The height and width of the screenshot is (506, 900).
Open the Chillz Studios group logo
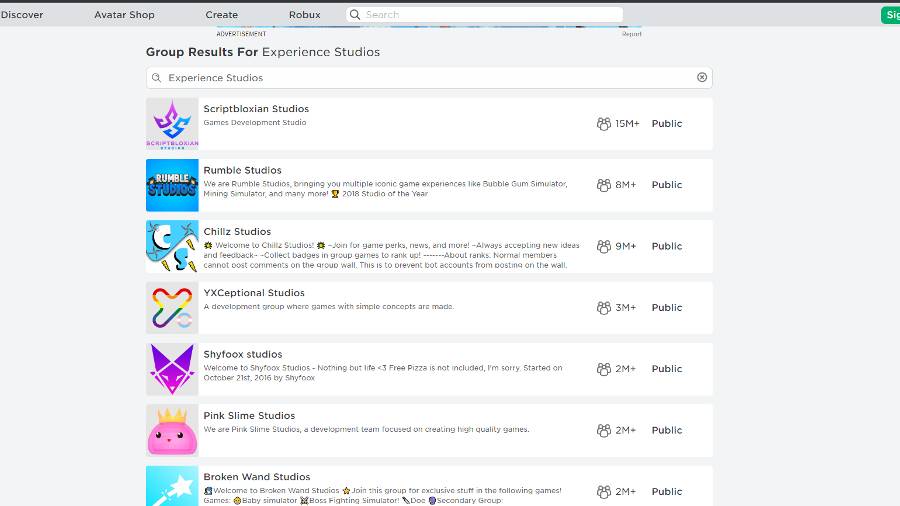172,246
